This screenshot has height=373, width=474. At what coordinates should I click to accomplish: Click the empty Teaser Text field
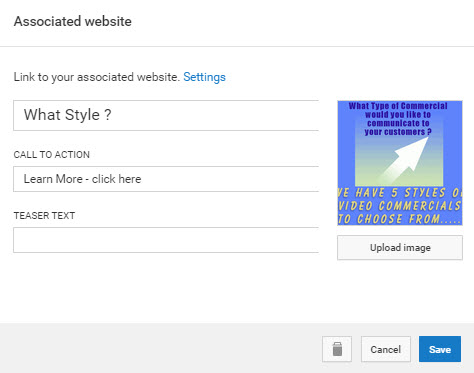(x=166, y=240)
